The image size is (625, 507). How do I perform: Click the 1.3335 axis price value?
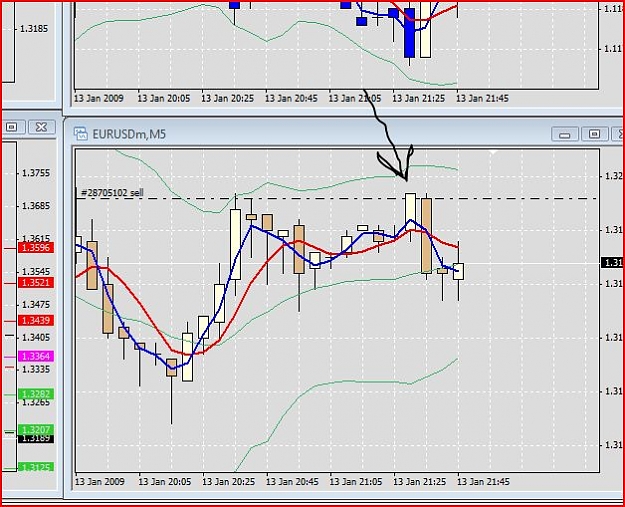[36, 369]
